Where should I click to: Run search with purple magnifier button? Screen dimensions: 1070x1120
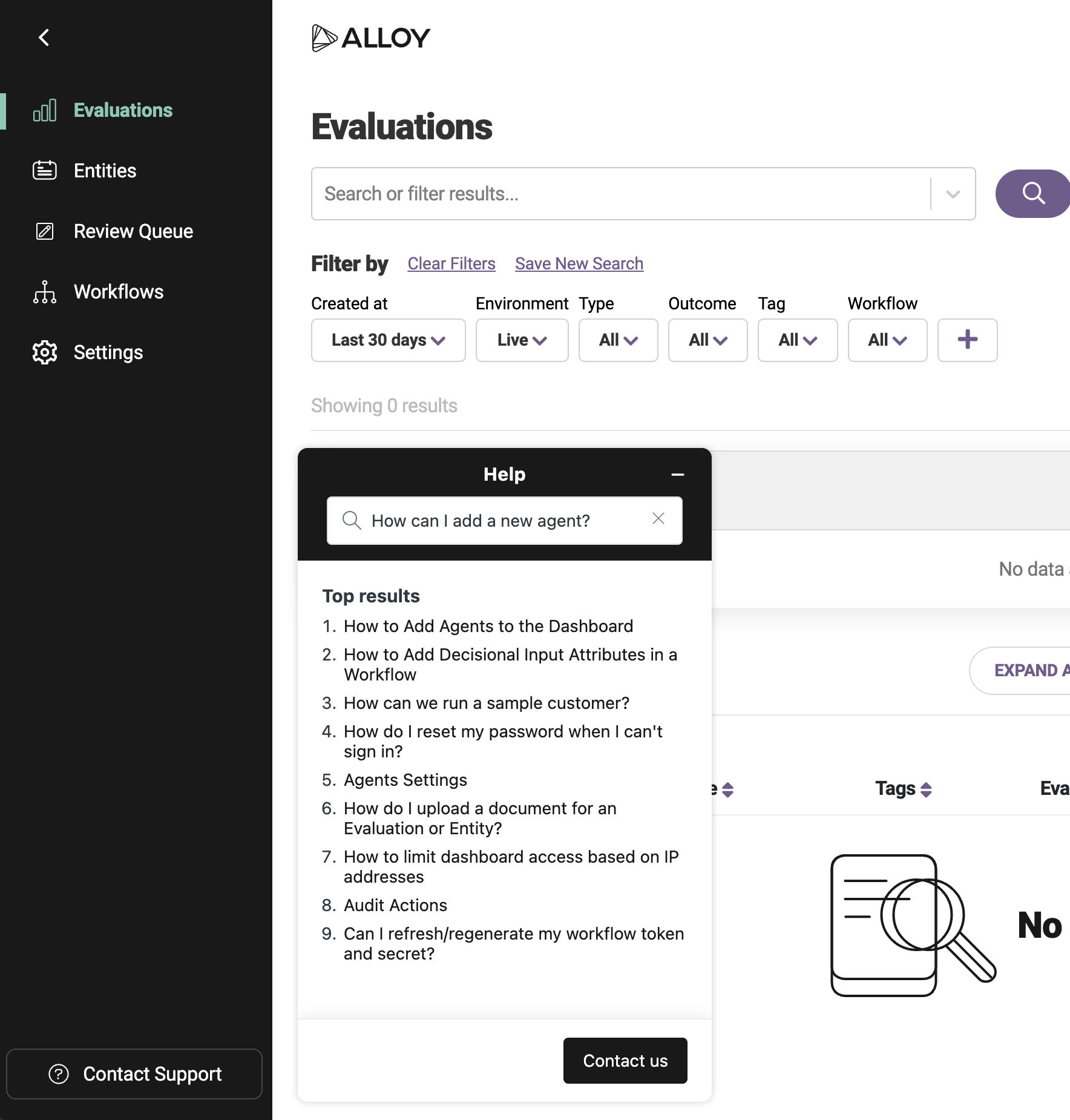1032,194
